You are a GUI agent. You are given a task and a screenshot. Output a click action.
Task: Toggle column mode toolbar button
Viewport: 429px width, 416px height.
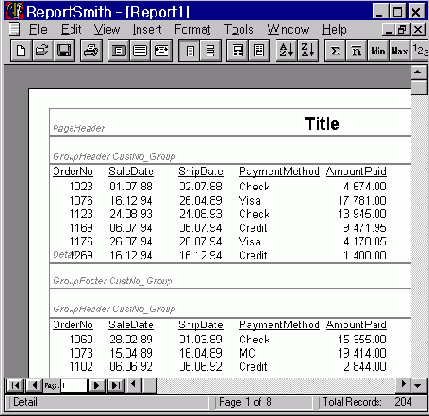pos(190,51)
